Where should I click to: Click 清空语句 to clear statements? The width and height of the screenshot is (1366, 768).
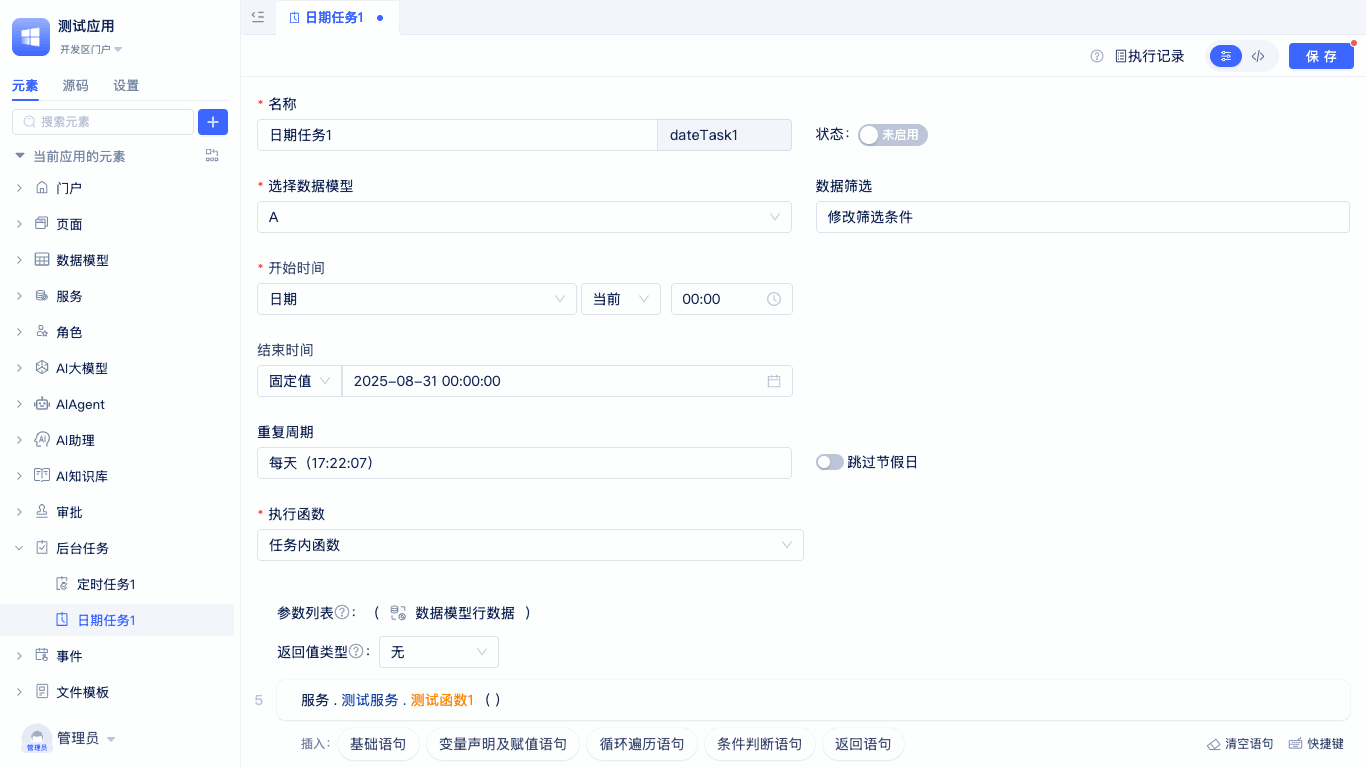point(1240,744)
